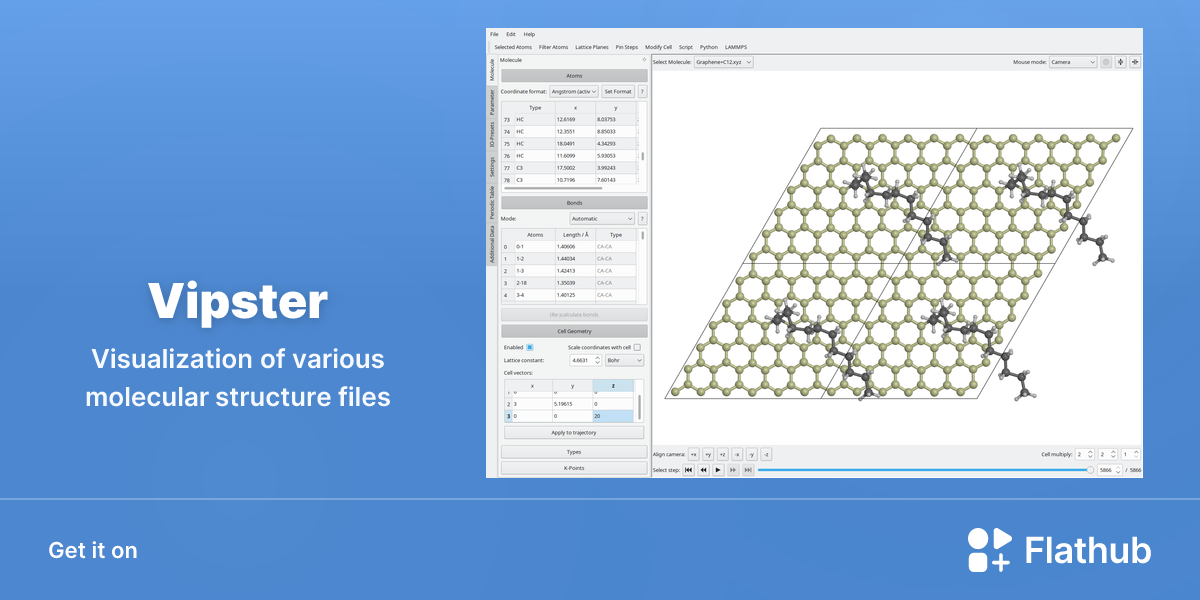The height and width of the screenshot is (600, 1200).
Task: Open the Select Molecule dropdown
Action: pyautogui.click(x=724, y=62)
